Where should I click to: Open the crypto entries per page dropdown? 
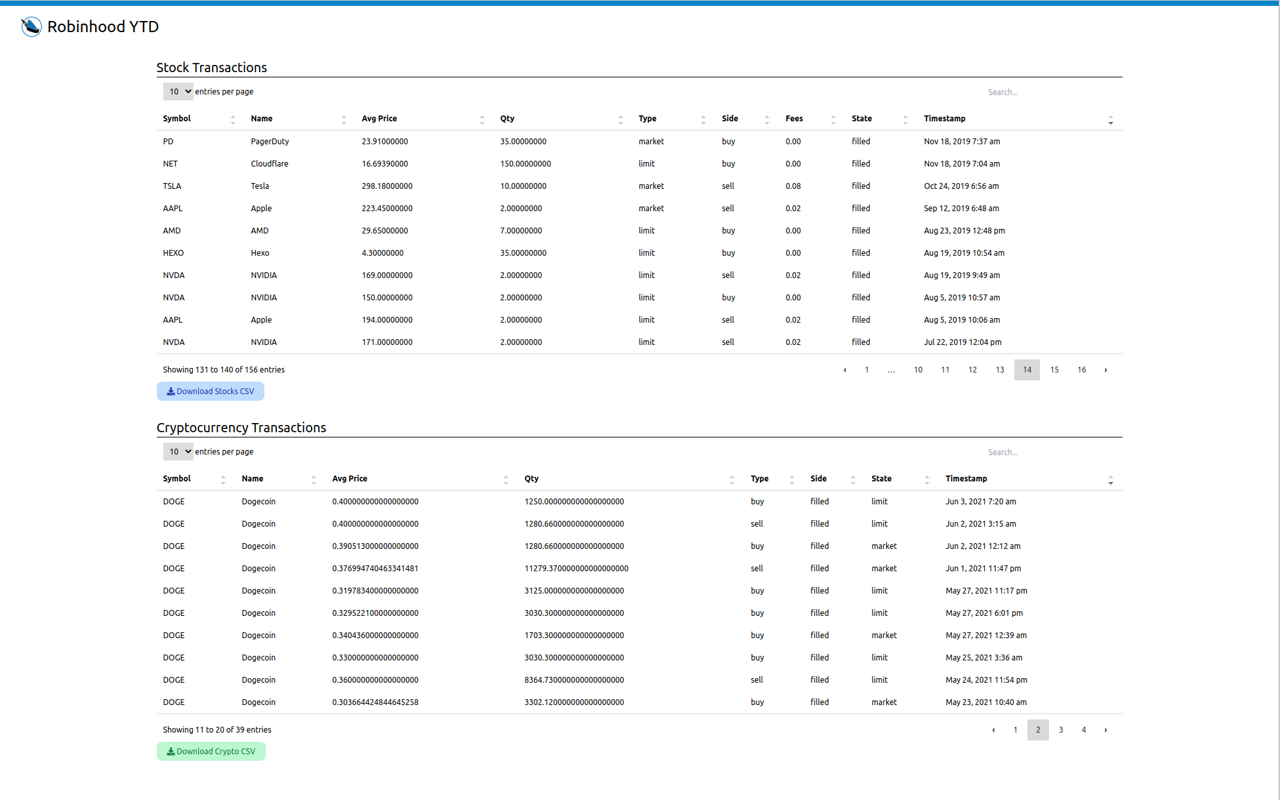pyautogui.click(x=178, y=451)
